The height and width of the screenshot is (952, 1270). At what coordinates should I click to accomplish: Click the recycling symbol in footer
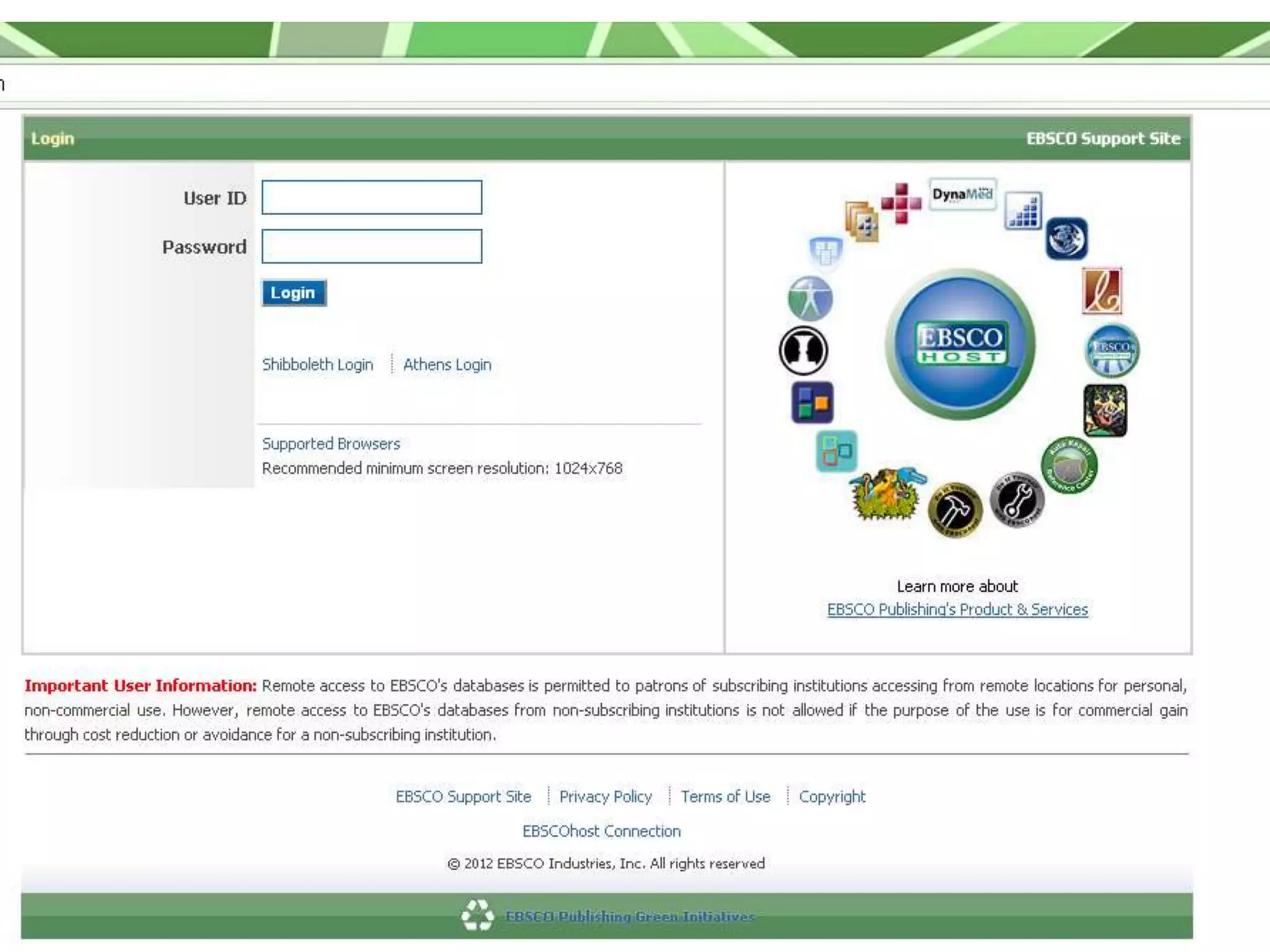pyautogui.click(x=477, y=915)
